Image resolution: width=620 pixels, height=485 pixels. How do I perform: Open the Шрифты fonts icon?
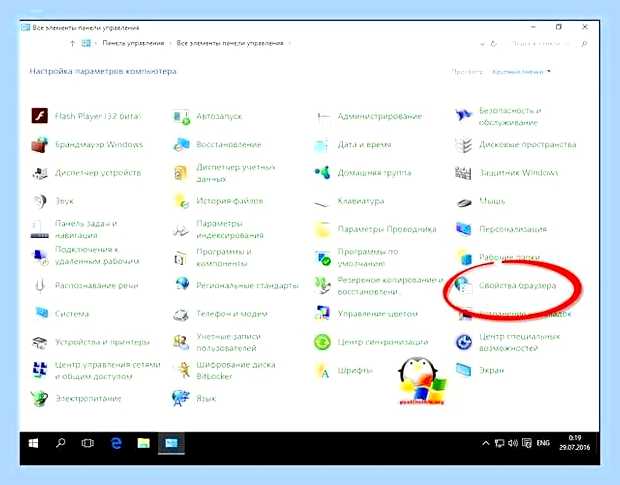click(x=323, y=371)
